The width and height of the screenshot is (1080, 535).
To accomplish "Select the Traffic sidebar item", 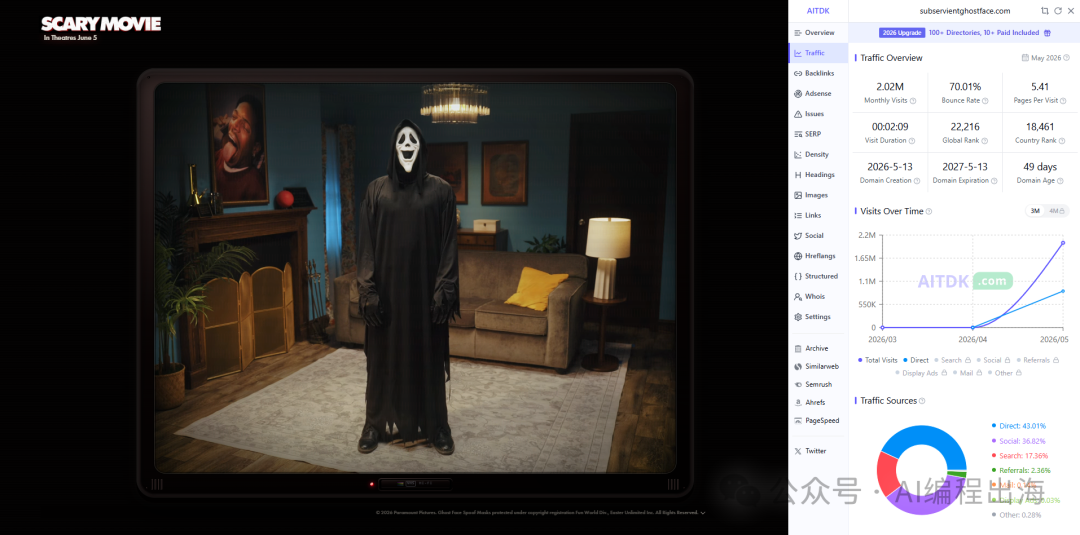I will point(818,53).
